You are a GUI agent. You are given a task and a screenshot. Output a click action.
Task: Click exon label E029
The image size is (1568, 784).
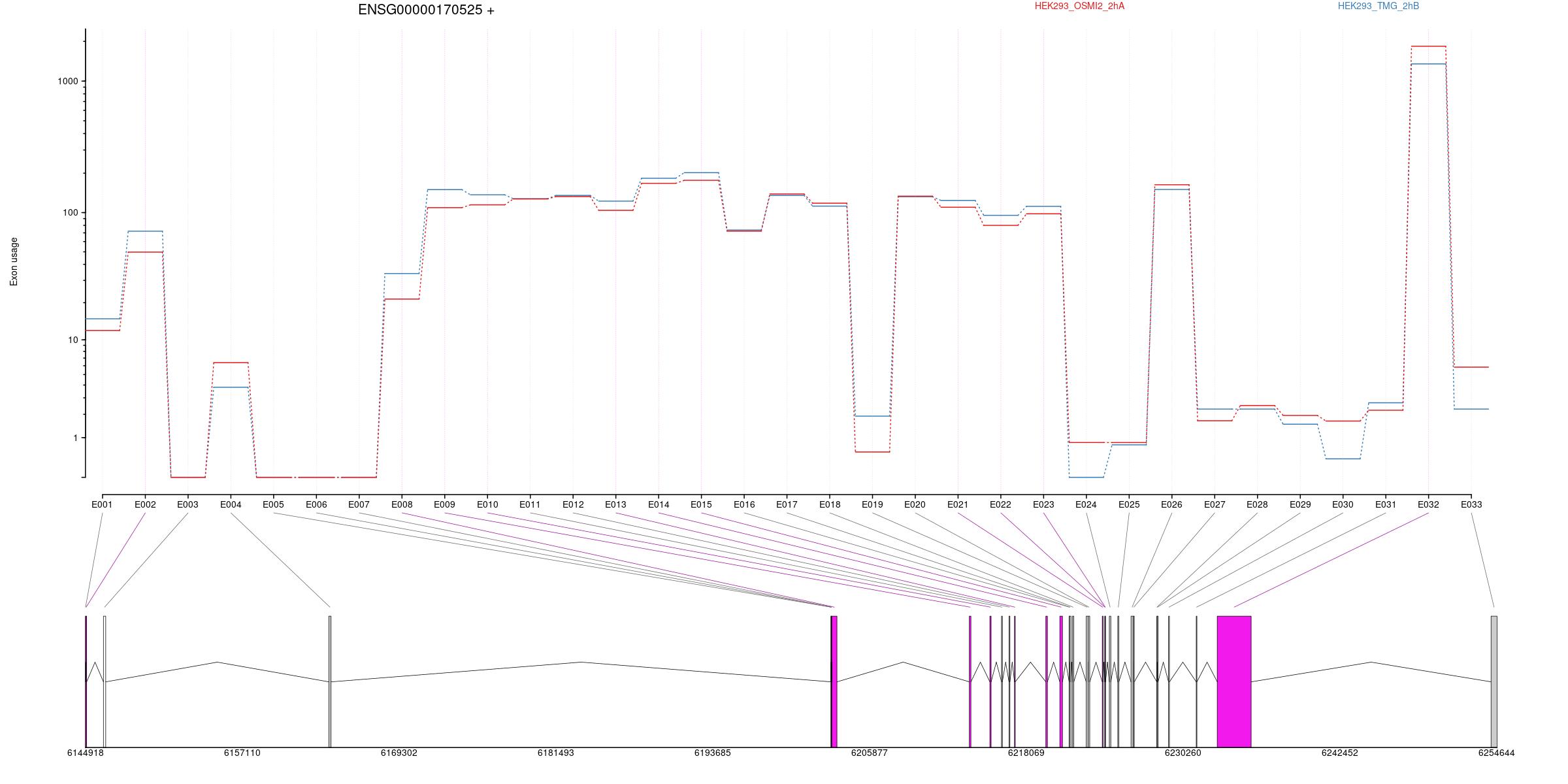(x=1300, y=504)
